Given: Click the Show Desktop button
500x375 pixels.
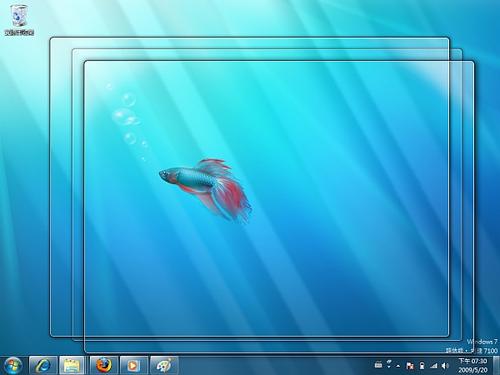Looking at the screenshot, I should pyautogui.click(x=496, y=365).
